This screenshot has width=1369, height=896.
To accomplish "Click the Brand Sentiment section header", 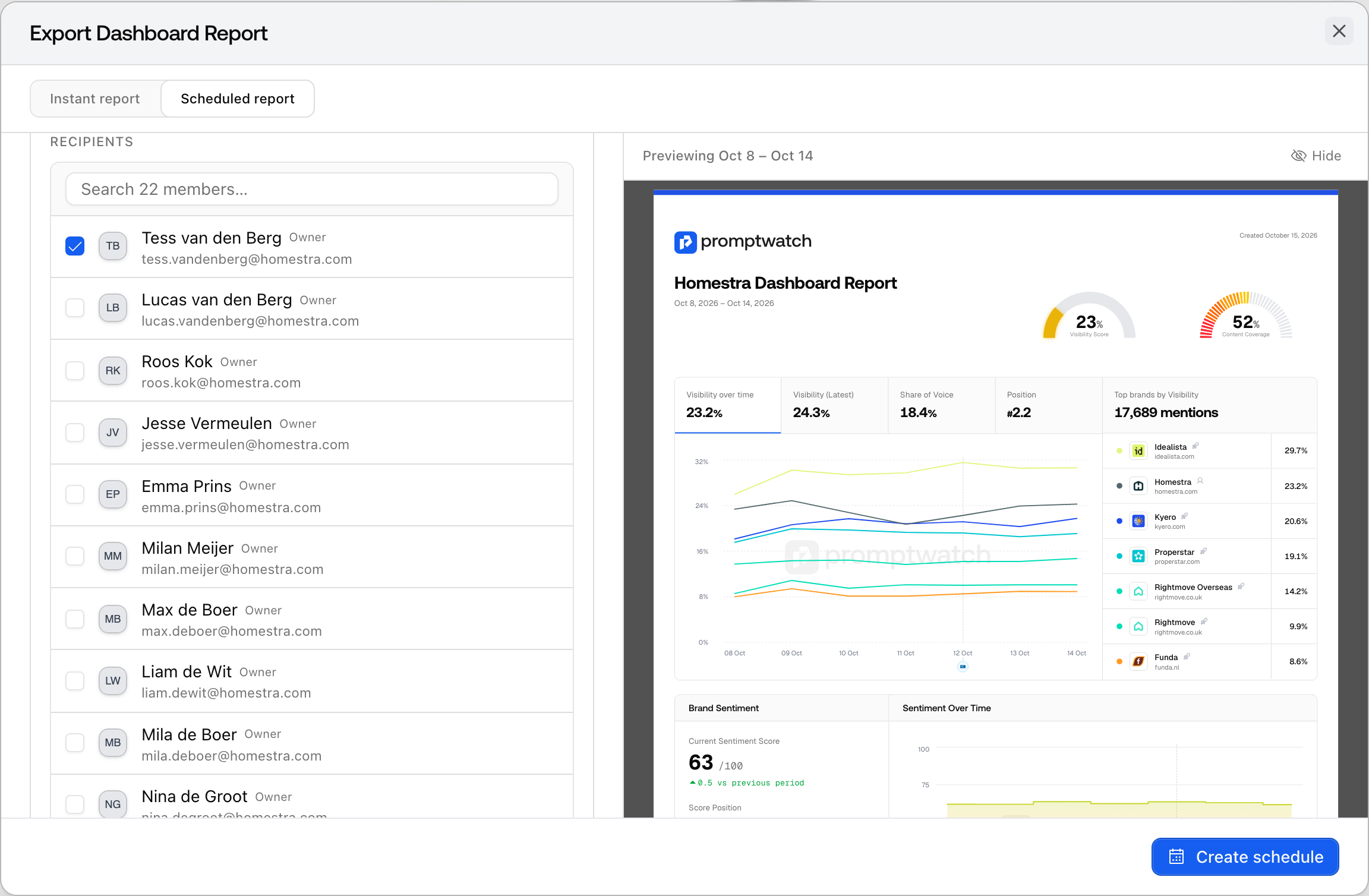I will point(724,708).
